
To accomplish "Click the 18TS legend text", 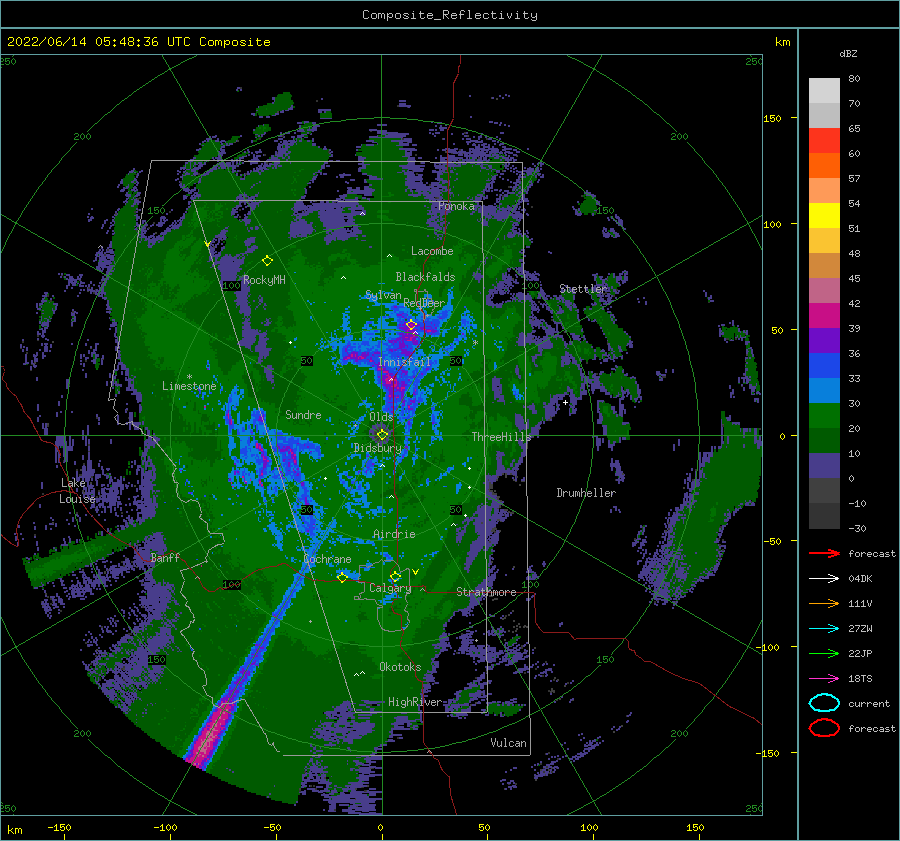I will 860,679.
